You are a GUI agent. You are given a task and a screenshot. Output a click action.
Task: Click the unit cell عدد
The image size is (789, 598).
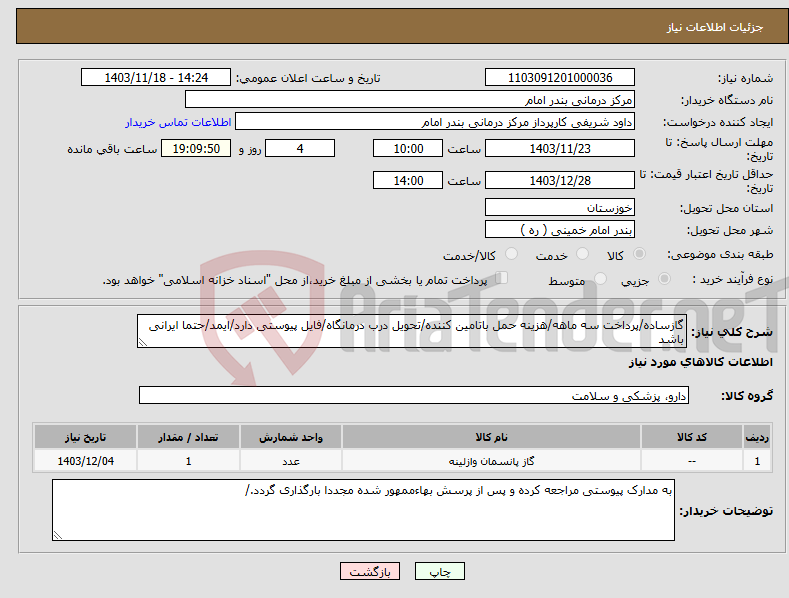291,461
